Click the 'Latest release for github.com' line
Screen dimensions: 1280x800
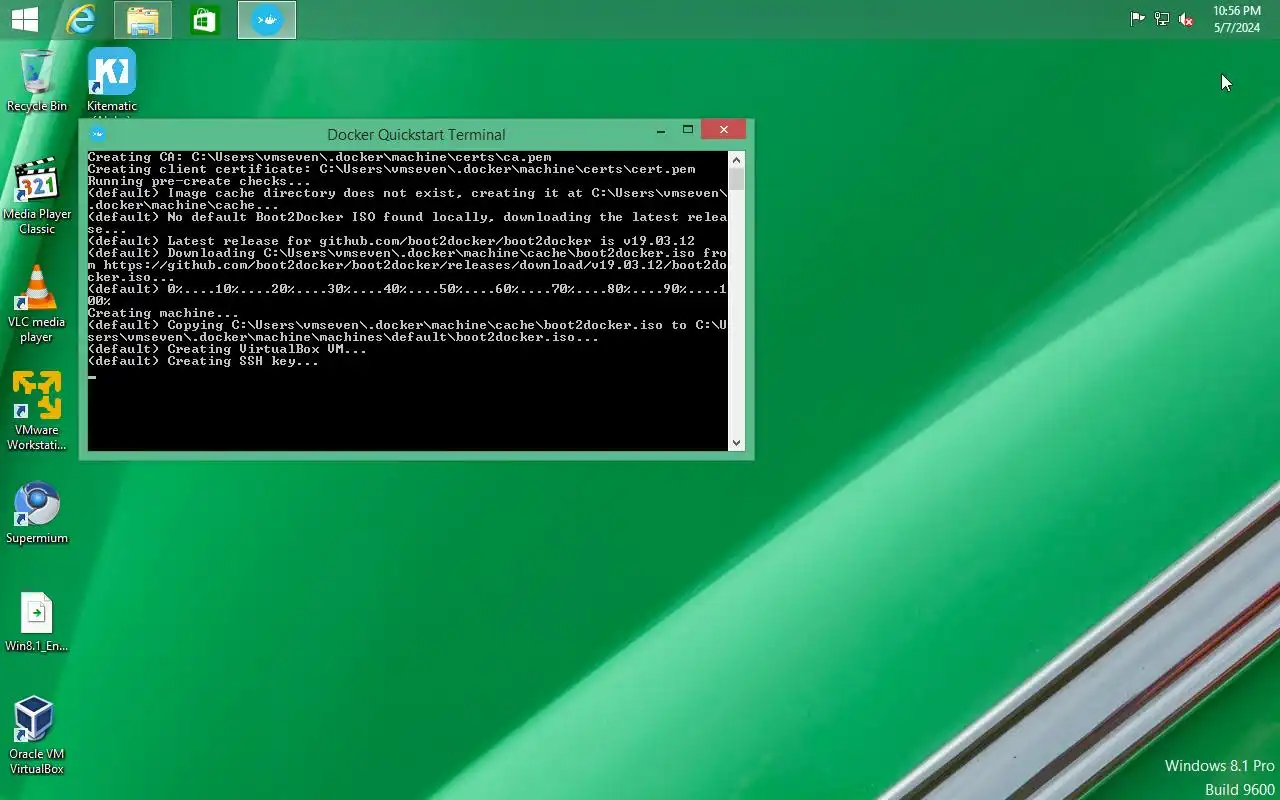(391, 241)
